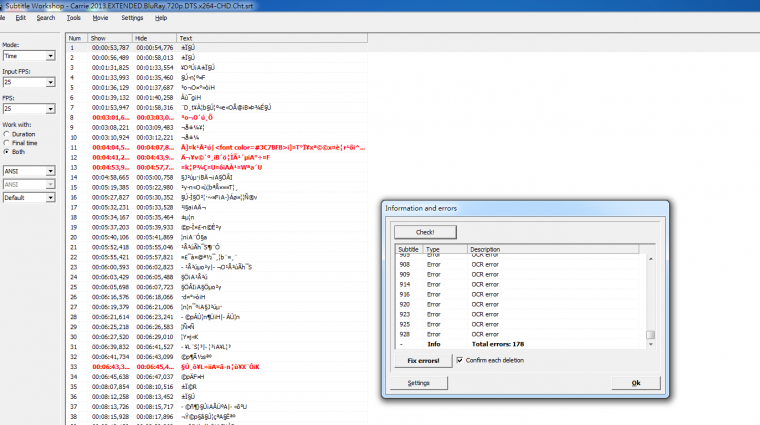Select red subtitle row 8
This screenshot has width=760, height=425.
(217, 117)
